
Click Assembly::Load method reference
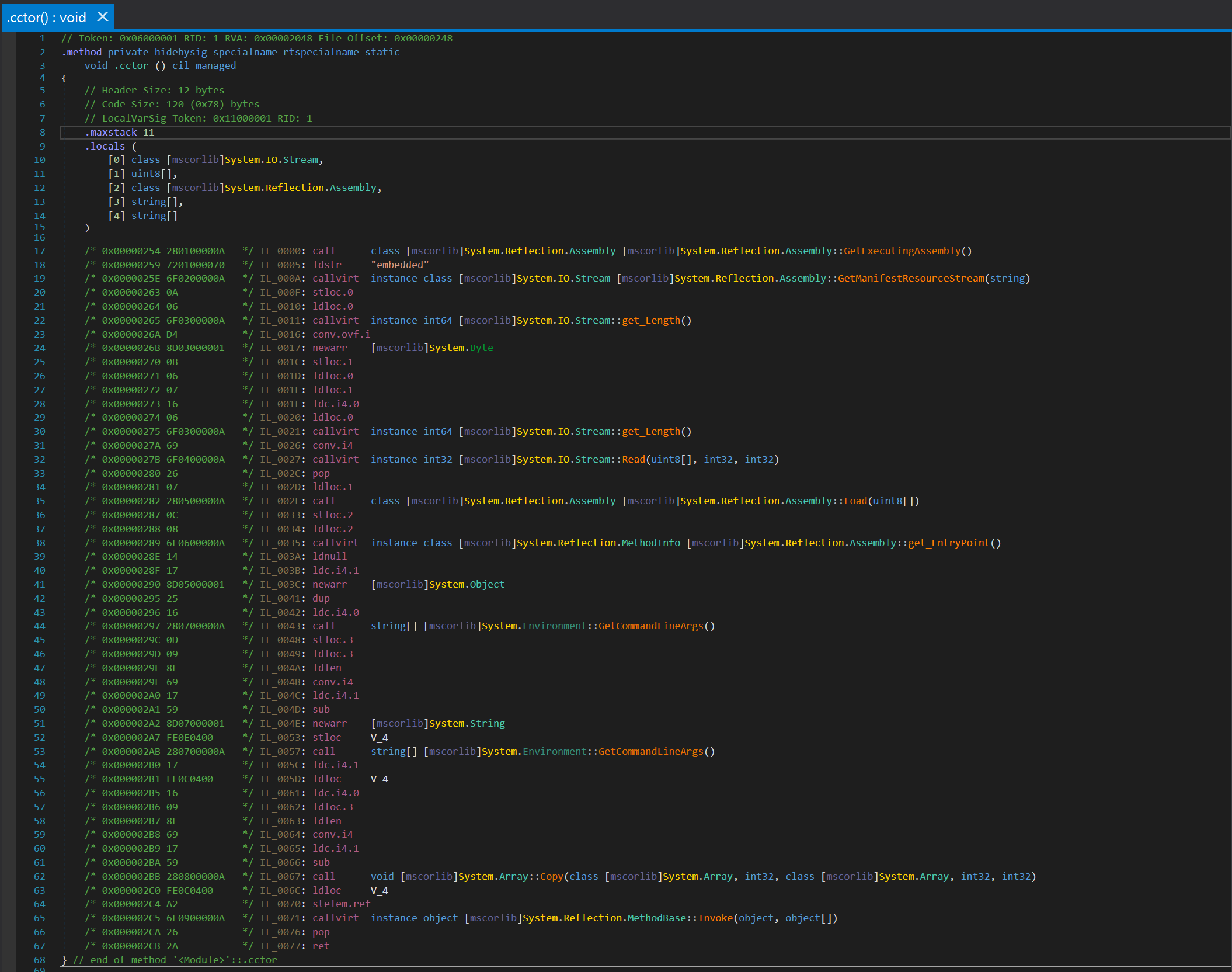coord(855,501)
